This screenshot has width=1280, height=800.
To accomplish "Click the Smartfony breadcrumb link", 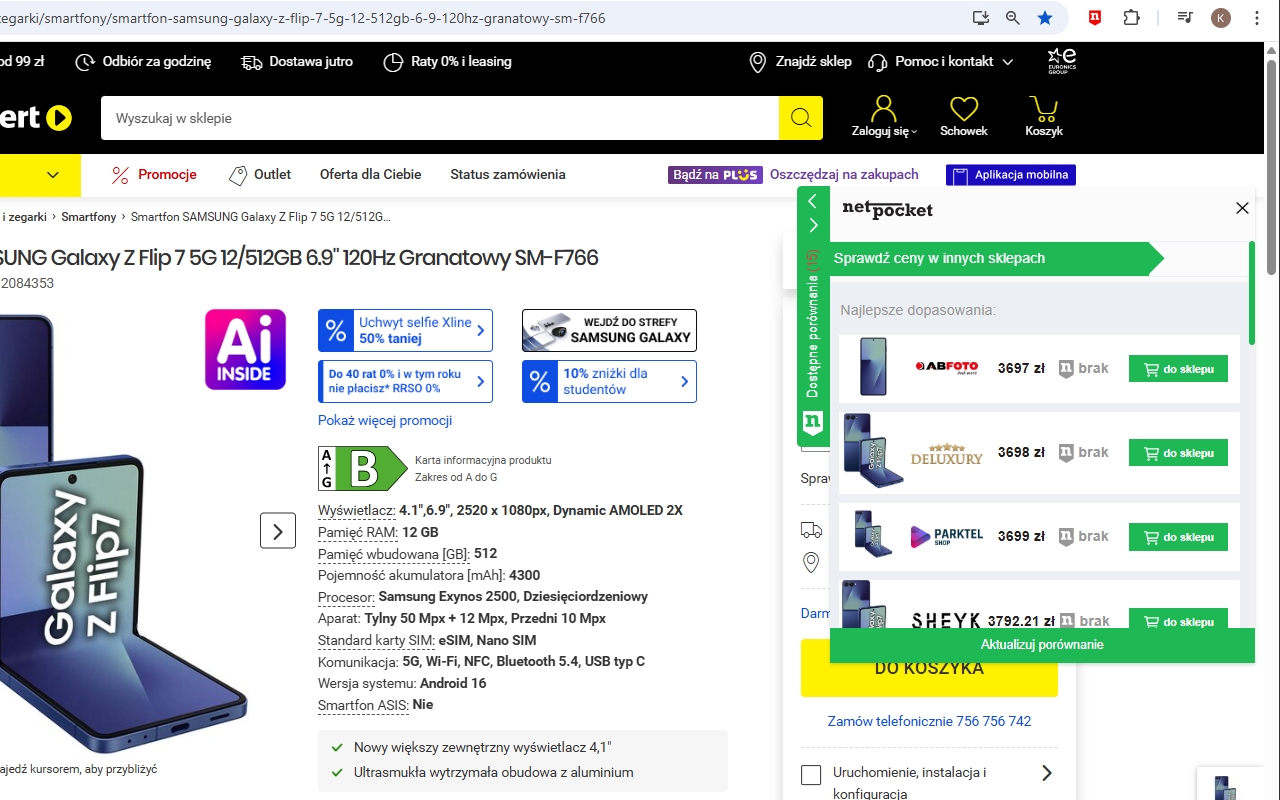I will 89,217.
